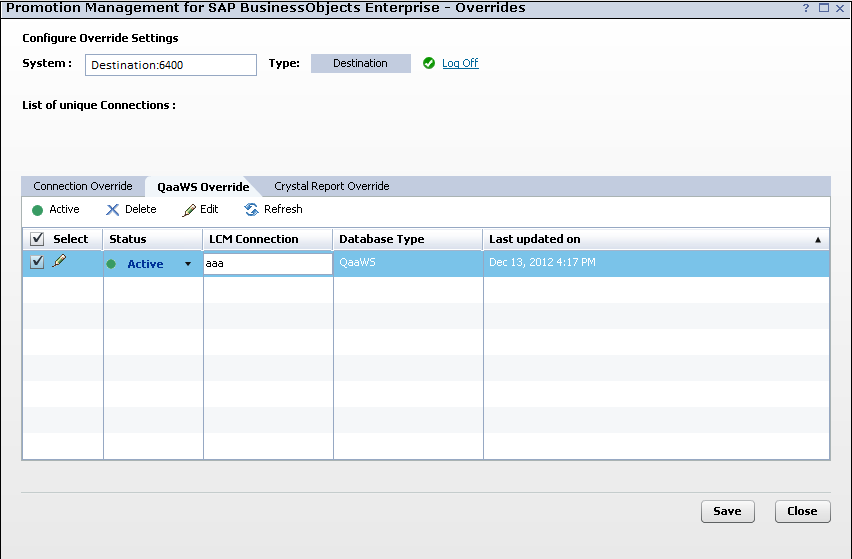Screen dimensions: 852x559
Task: Click the QaaWS database type cell
Action: click(408, 263)
